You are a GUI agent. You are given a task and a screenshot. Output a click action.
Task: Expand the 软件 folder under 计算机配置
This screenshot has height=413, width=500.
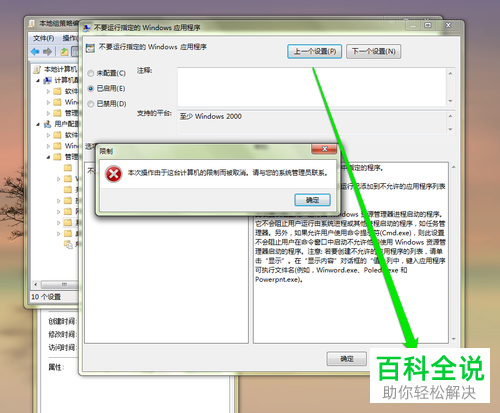click(48, 91)
